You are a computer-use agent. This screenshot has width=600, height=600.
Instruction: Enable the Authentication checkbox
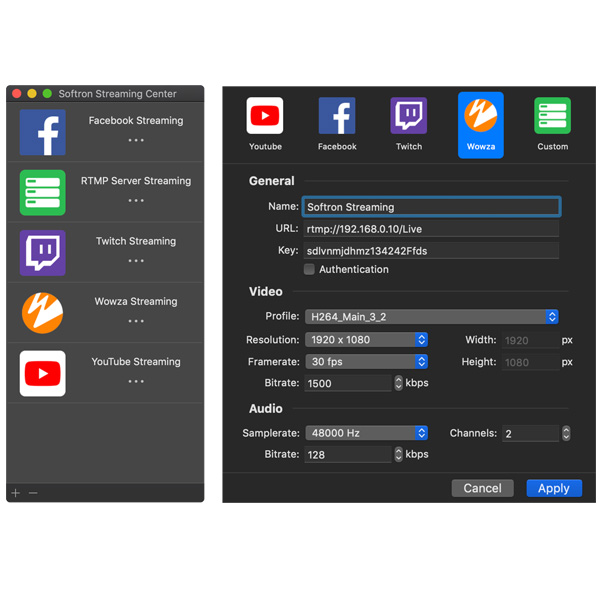point(309,269)
